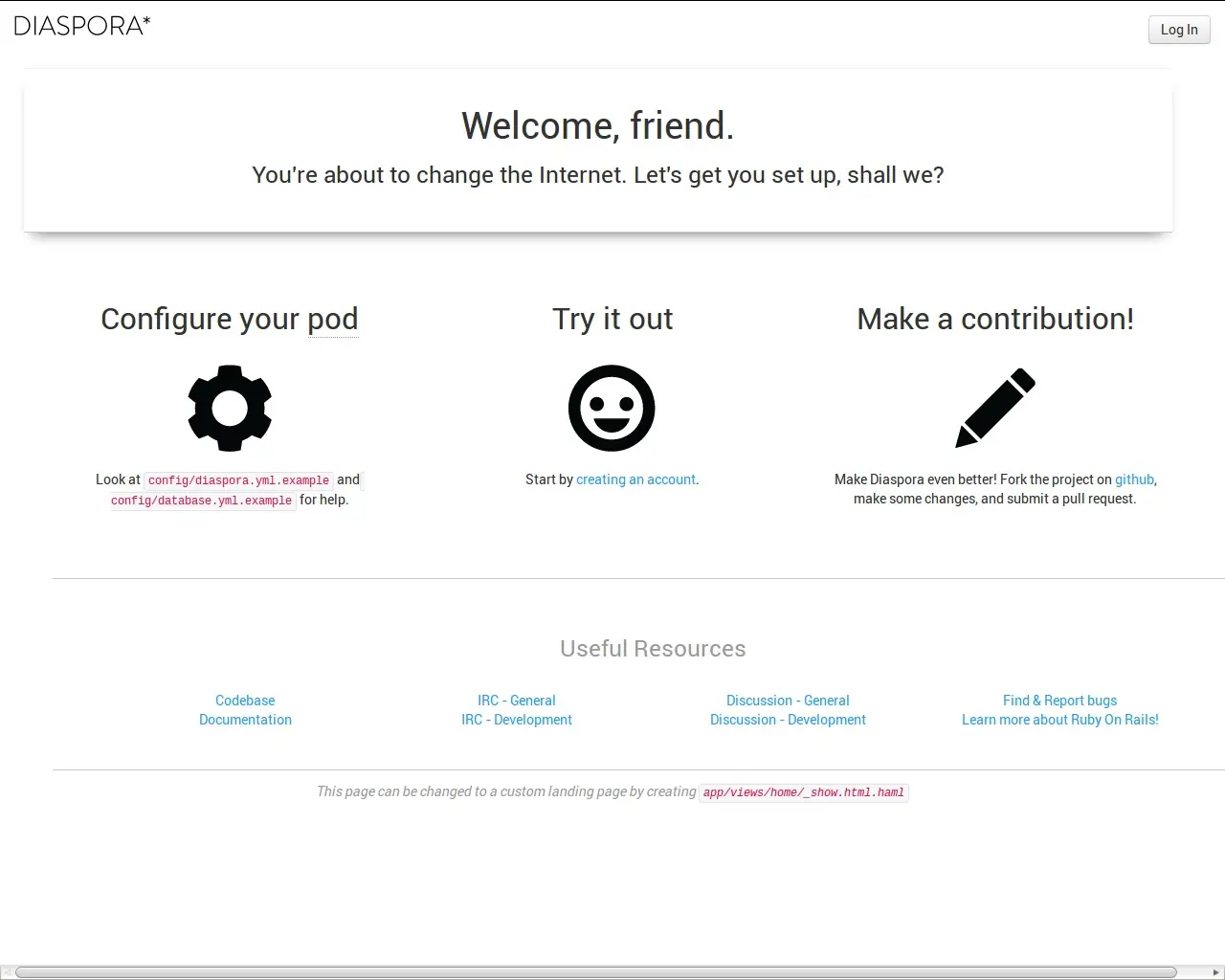Click the Configure your pod heading
The width and height of the screenshot is (1225, 980).
click(230, 319)
